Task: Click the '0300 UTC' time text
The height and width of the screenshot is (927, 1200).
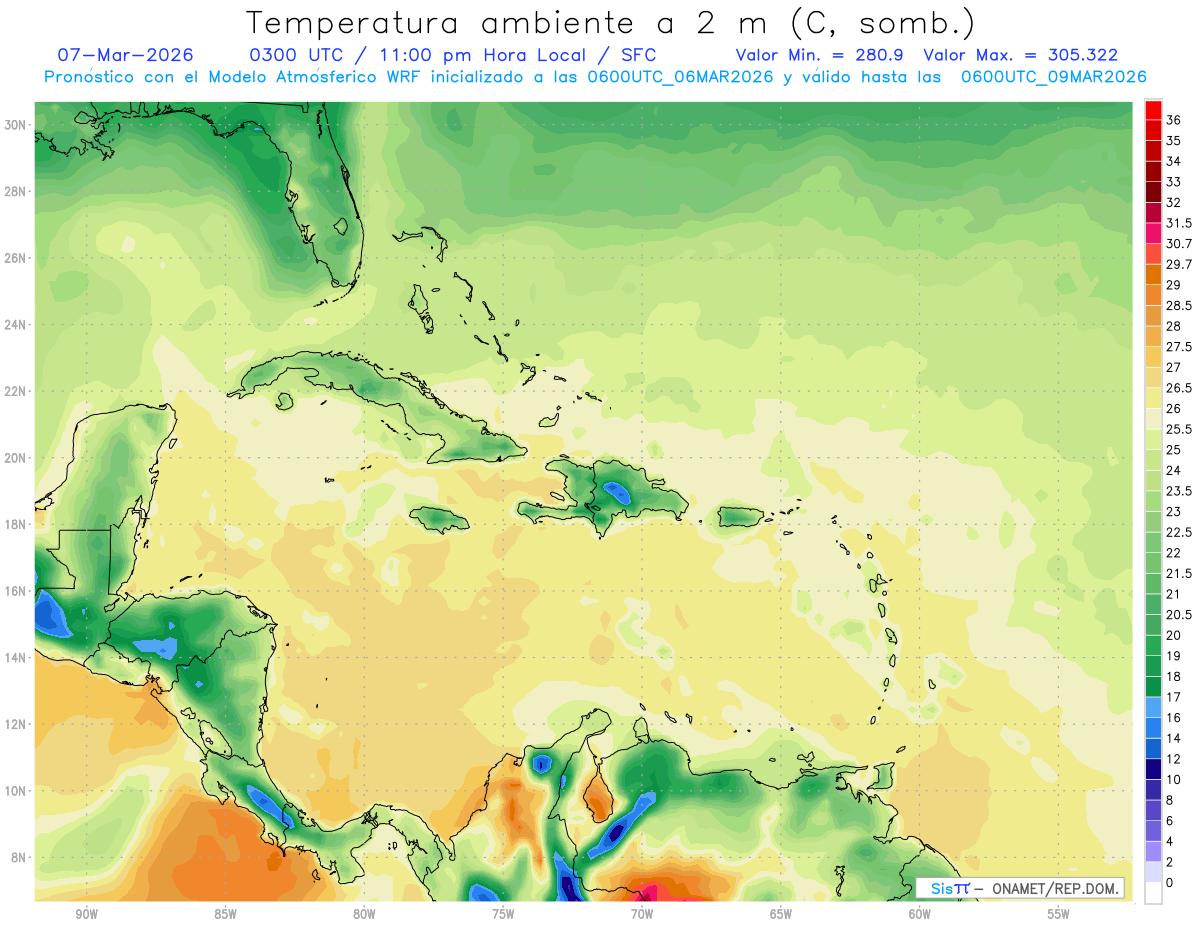Action: click(x=298, y=55)
